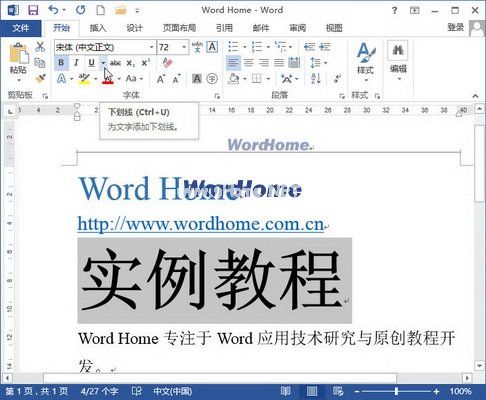The image size is (486, 400).
Task: Toggle Superscript formatting
Action: [x=146, y=62]
